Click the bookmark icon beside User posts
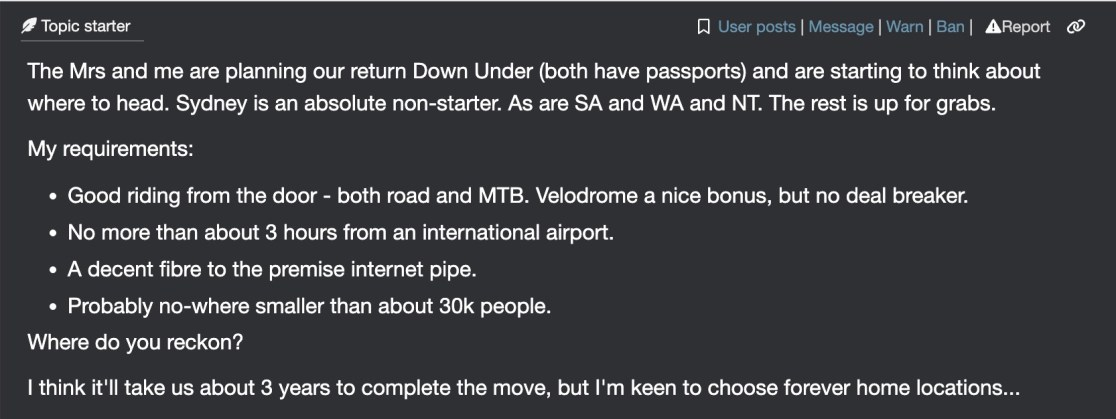Image resolution: width=1116 pixels, height=419 pixels. (703, 27)
